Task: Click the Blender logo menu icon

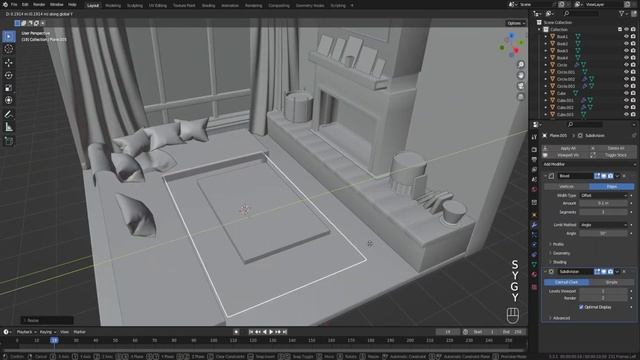Action: pos(5,4)
